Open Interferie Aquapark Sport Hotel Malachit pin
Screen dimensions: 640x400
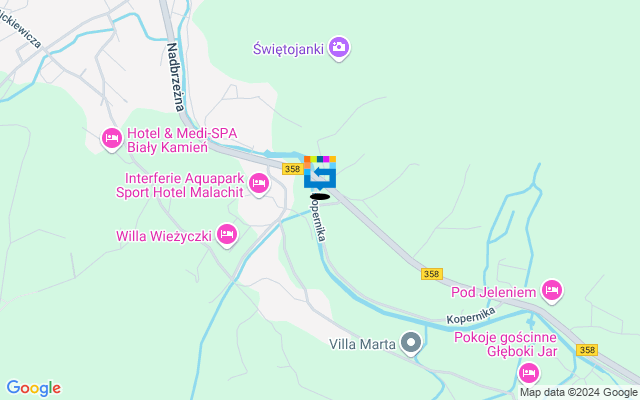[x=259, y=184]
